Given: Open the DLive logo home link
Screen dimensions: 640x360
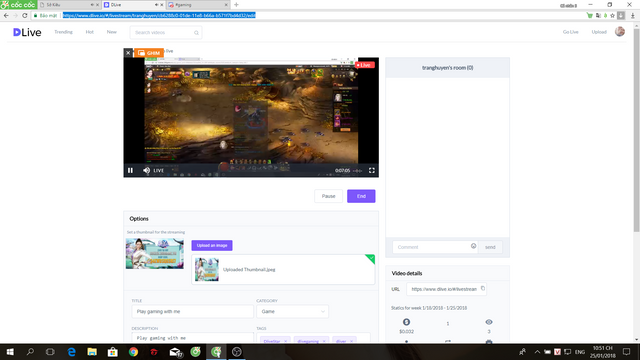Looking at the screenshot, I should [x=27, y=32].
